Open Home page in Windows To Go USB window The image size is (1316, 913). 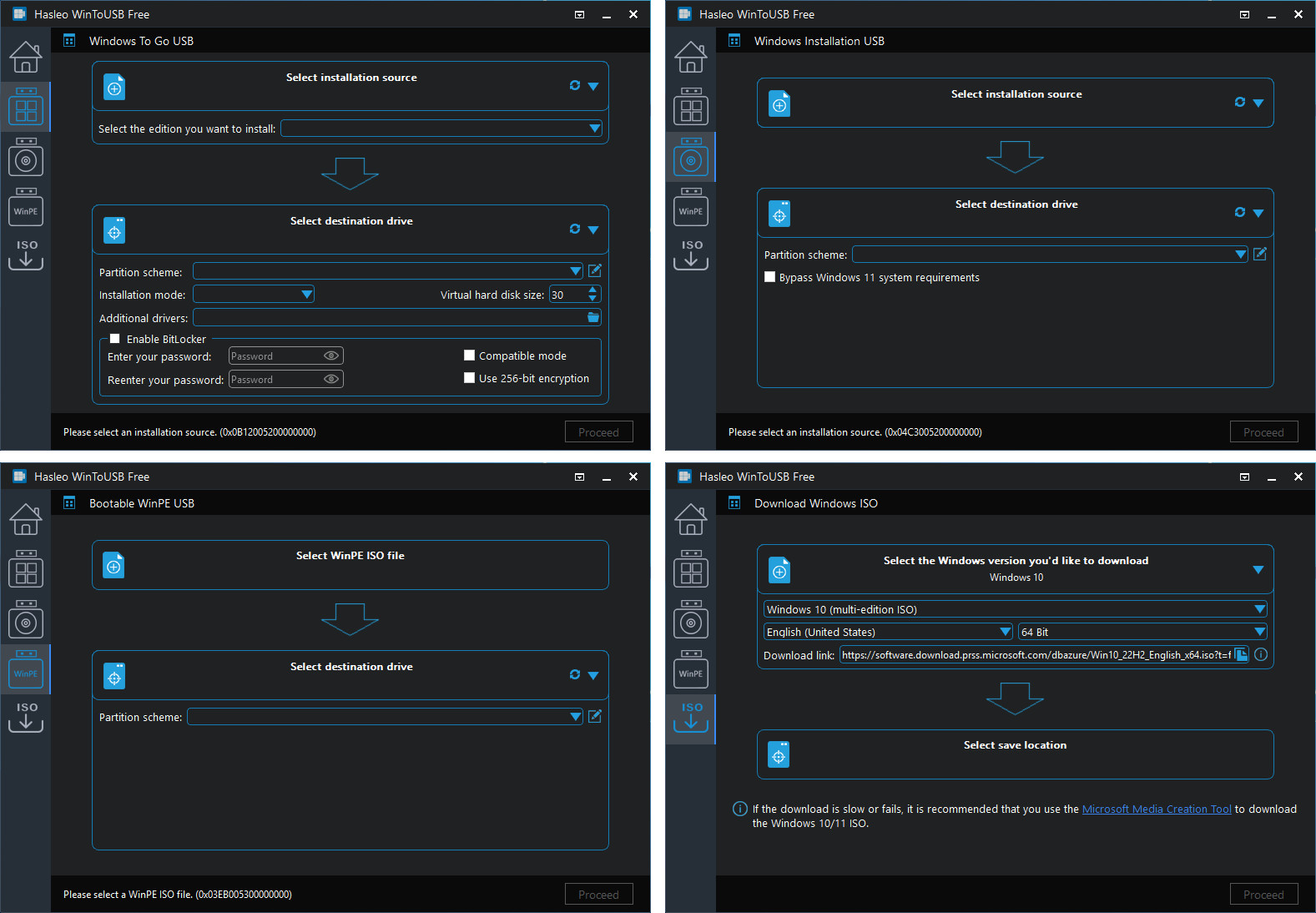pos(25,57)
